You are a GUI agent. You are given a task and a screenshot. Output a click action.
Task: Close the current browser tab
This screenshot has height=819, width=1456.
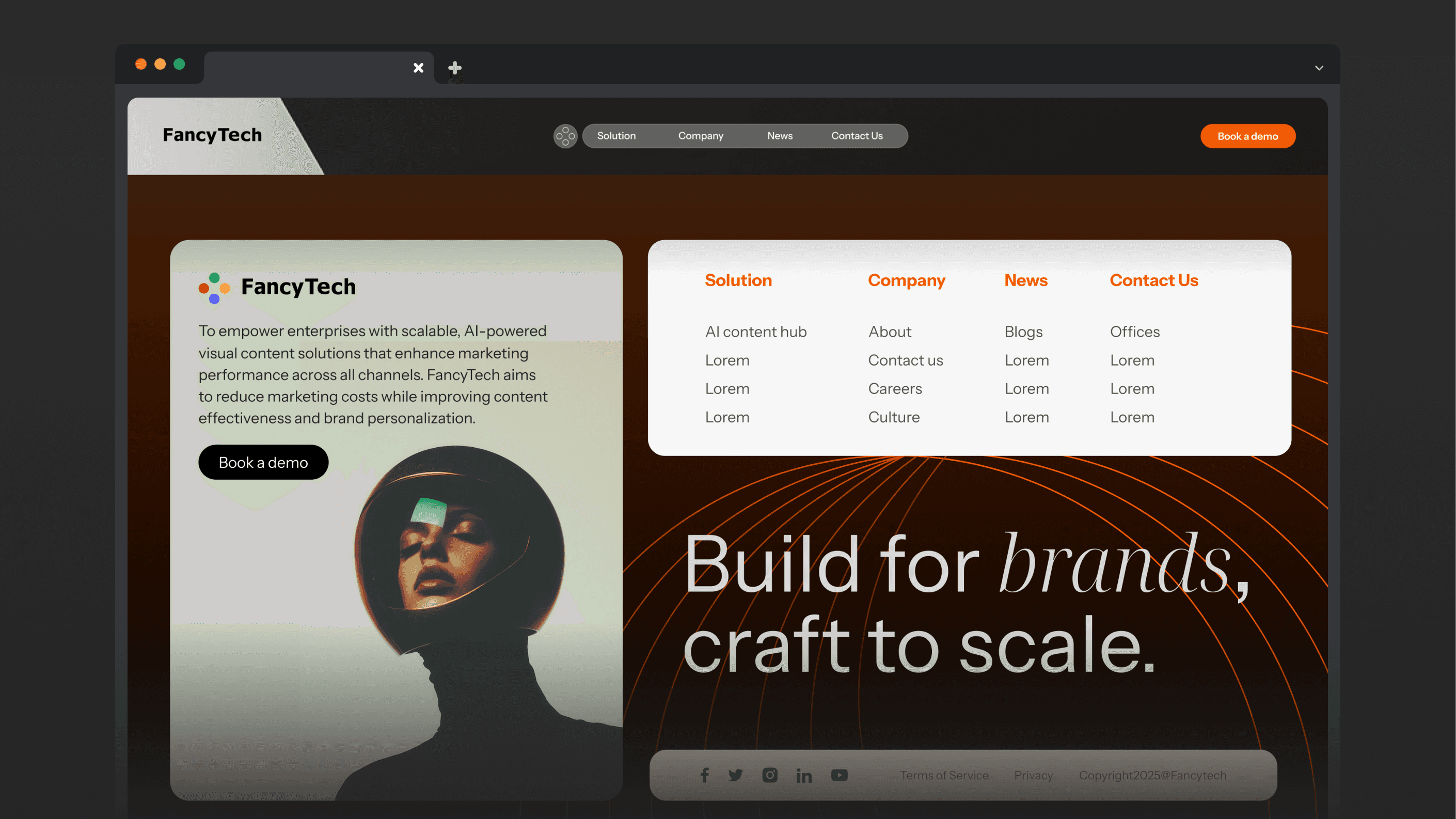[418, 68]
